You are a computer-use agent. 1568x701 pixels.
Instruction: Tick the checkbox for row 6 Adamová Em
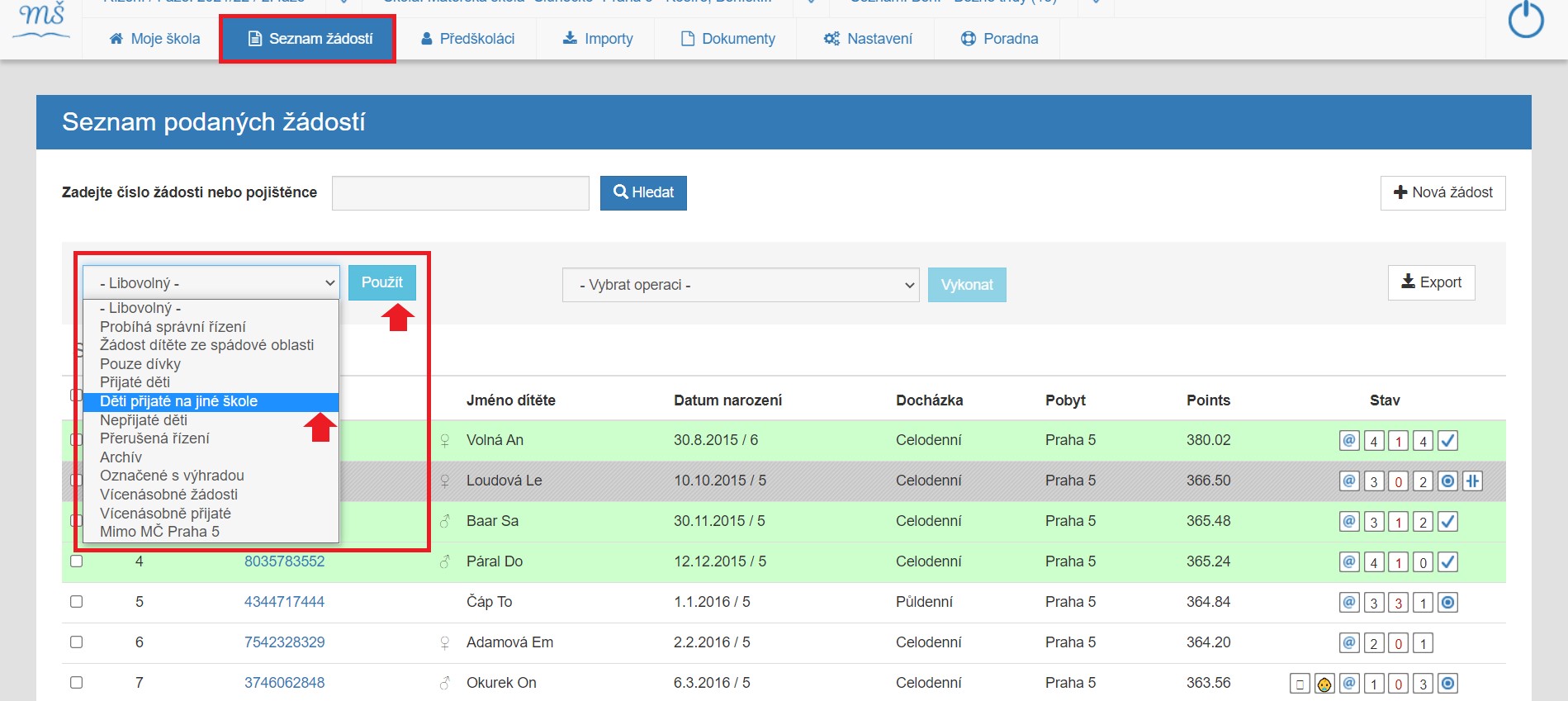(77, 642)
